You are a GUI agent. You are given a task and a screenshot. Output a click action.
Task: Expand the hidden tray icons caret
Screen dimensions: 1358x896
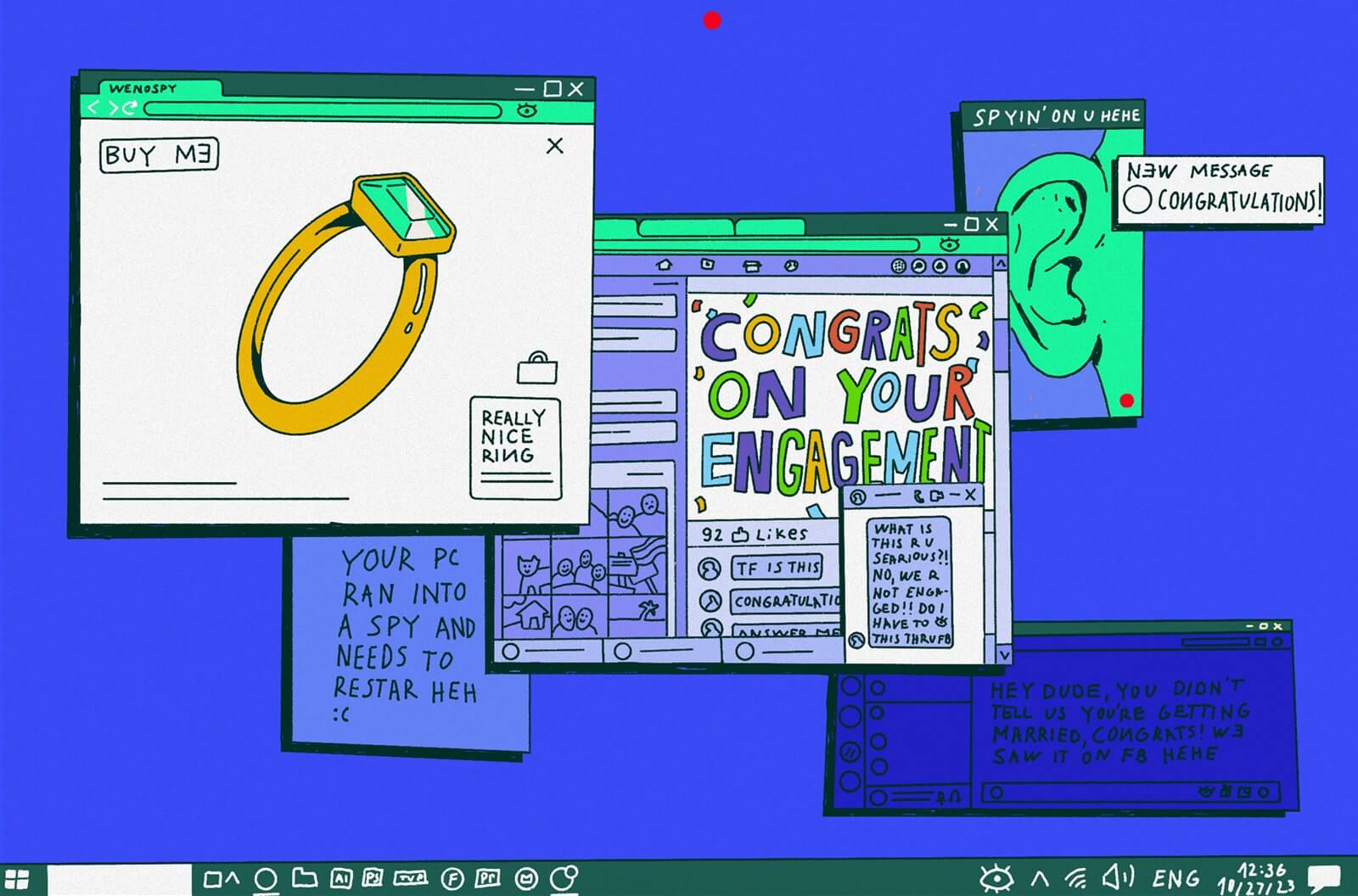[x=1040, y=878]
